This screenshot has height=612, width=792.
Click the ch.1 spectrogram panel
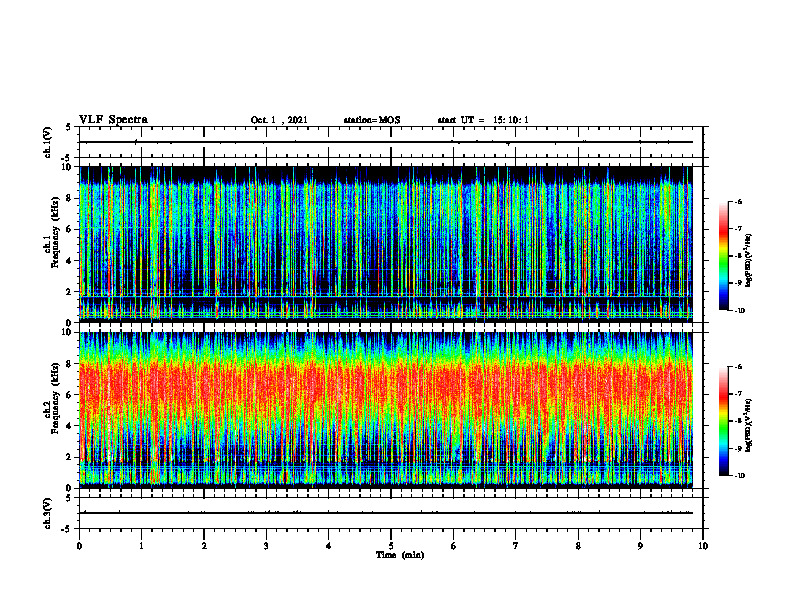(x=386, y=244)
